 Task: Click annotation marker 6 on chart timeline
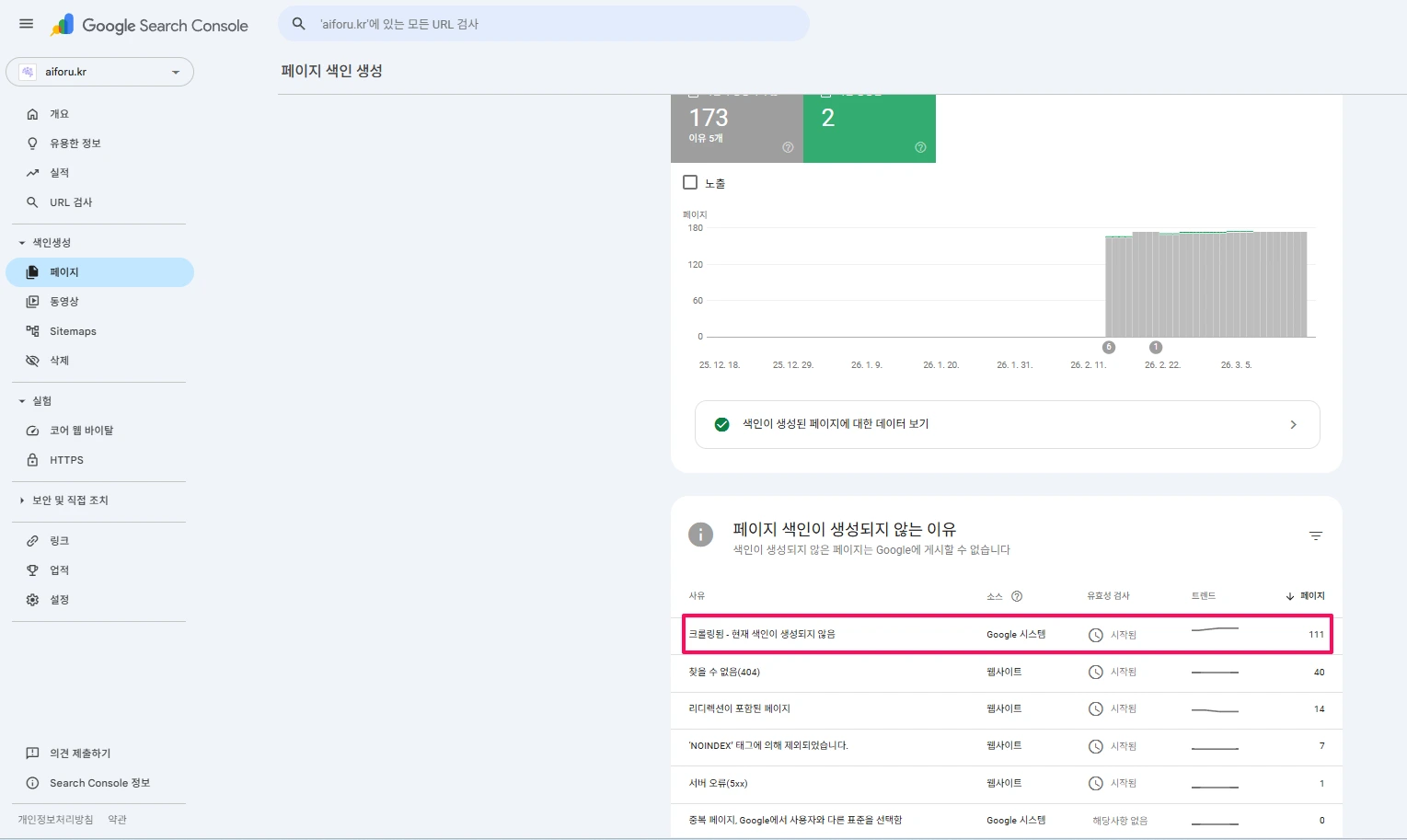(x=1109, y=347)
